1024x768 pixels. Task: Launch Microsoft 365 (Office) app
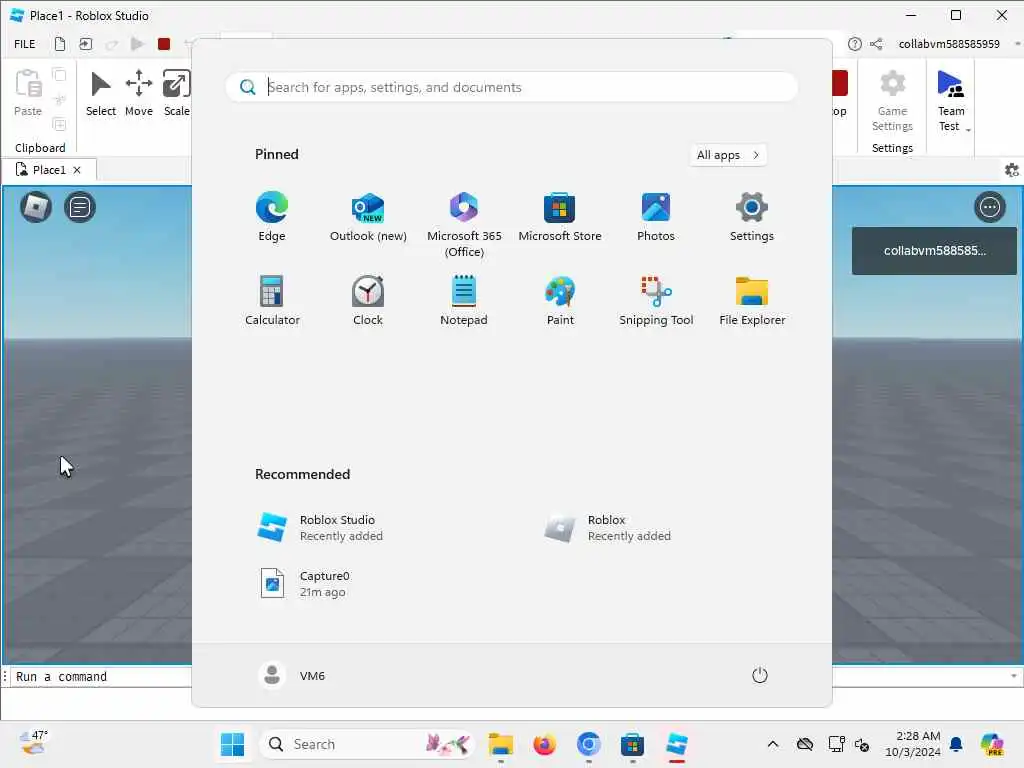pyautogui.click(x=464, y=225)
